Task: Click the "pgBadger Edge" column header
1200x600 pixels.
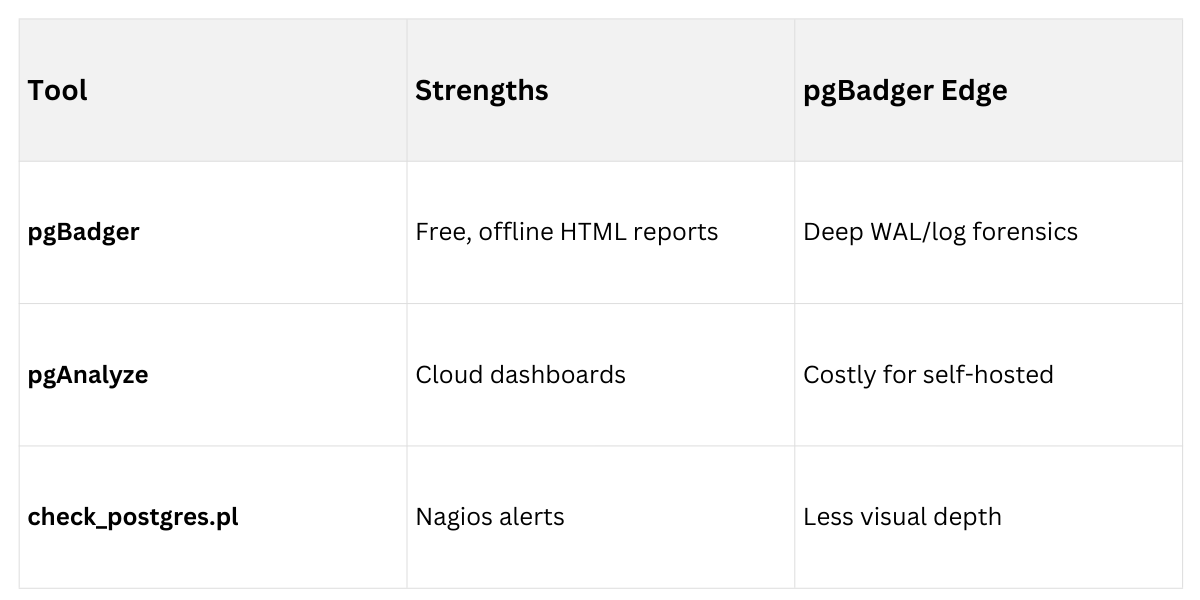Action: pos(905,91)
